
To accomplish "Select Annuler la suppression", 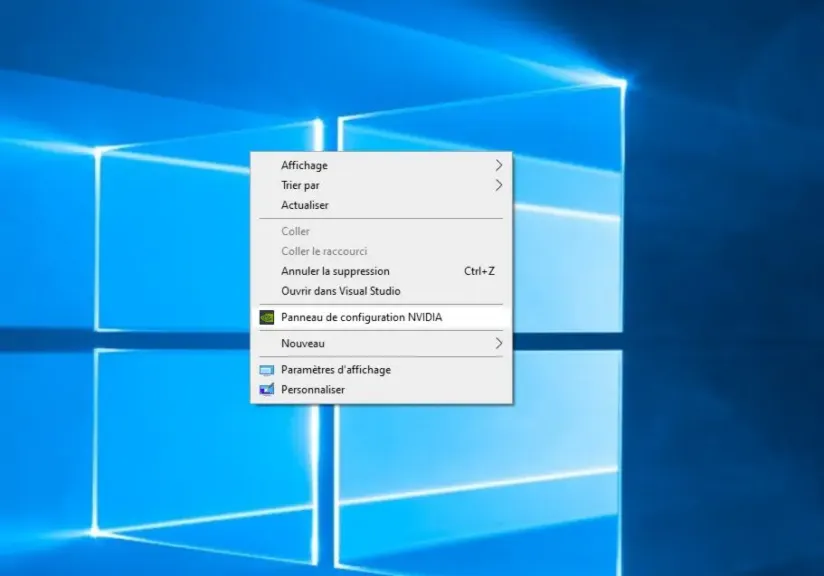I will point(381,272).
